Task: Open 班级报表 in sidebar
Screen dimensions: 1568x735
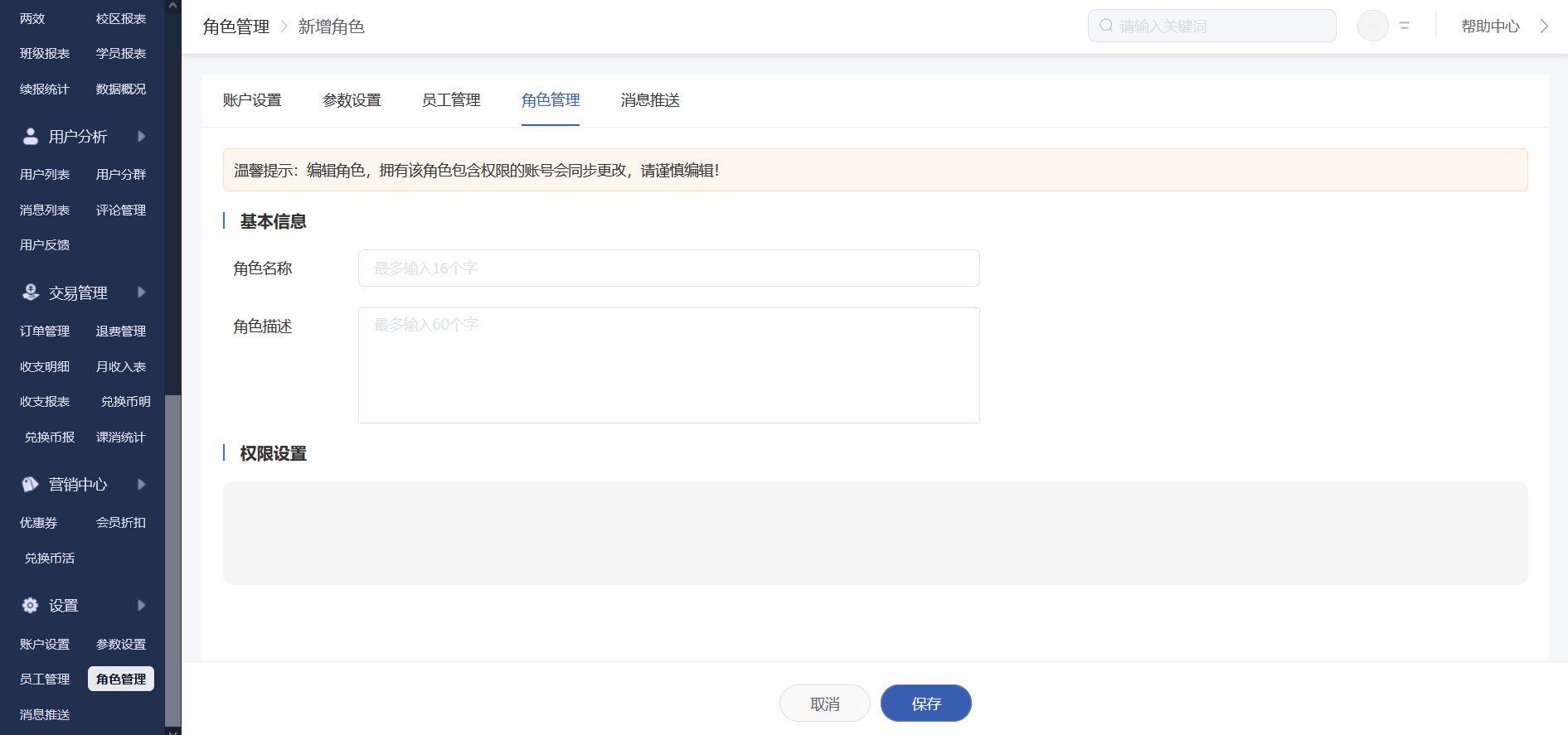Action: [x=45, y=53]
